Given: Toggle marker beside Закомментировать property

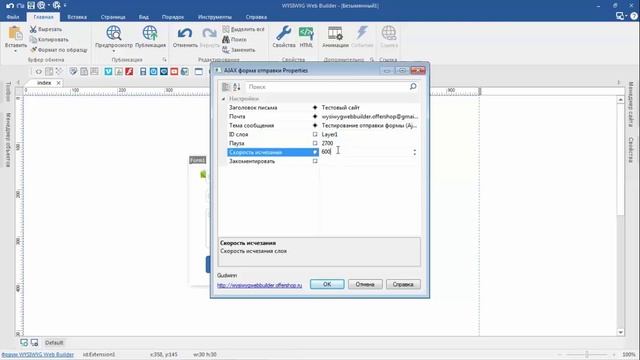Looking at the screenshot, I should click(315, 161).
